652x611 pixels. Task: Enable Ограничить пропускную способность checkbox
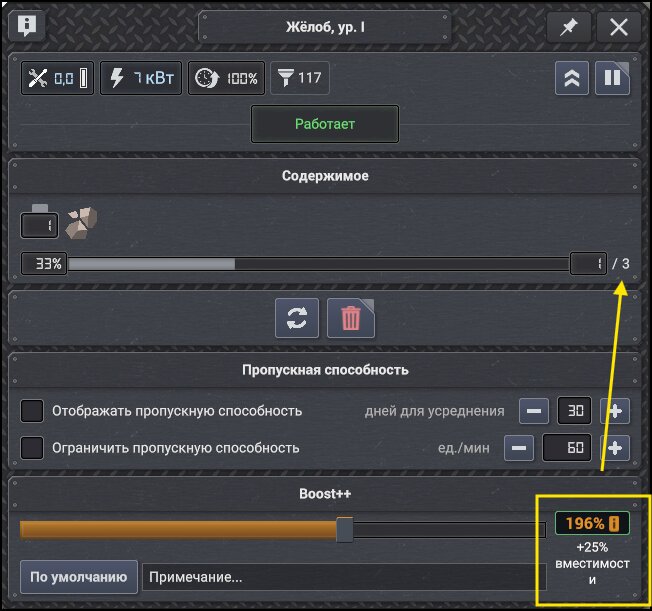[x=32, y=448]
